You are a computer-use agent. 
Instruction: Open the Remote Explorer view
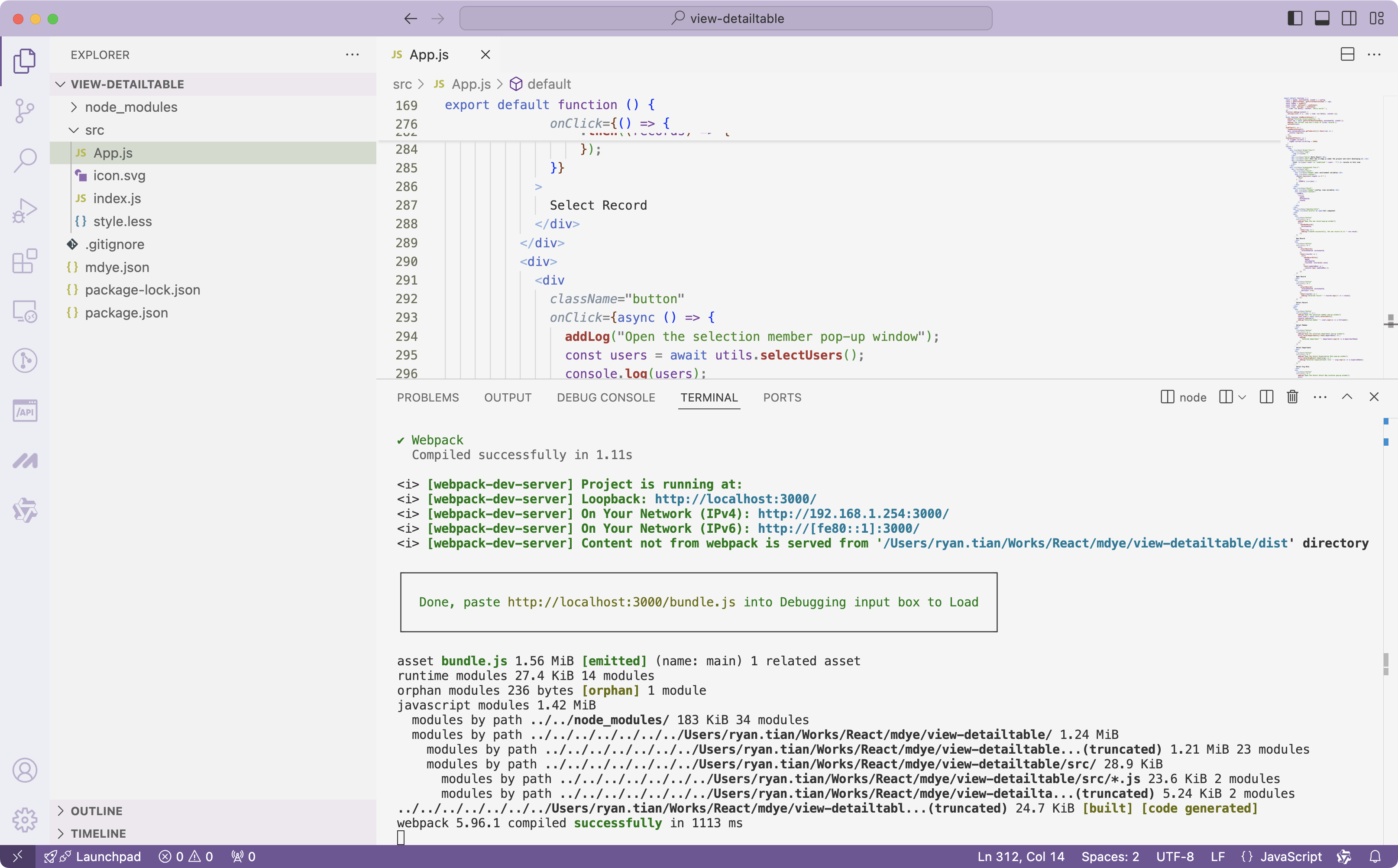click(25, 311)
